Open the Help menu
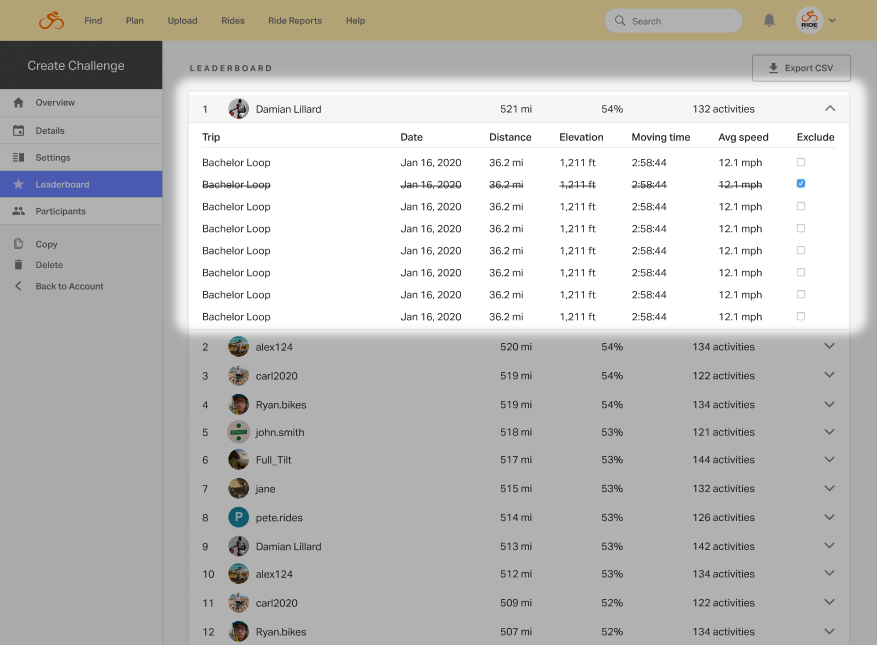877x645 pixels. pos(355,21)
